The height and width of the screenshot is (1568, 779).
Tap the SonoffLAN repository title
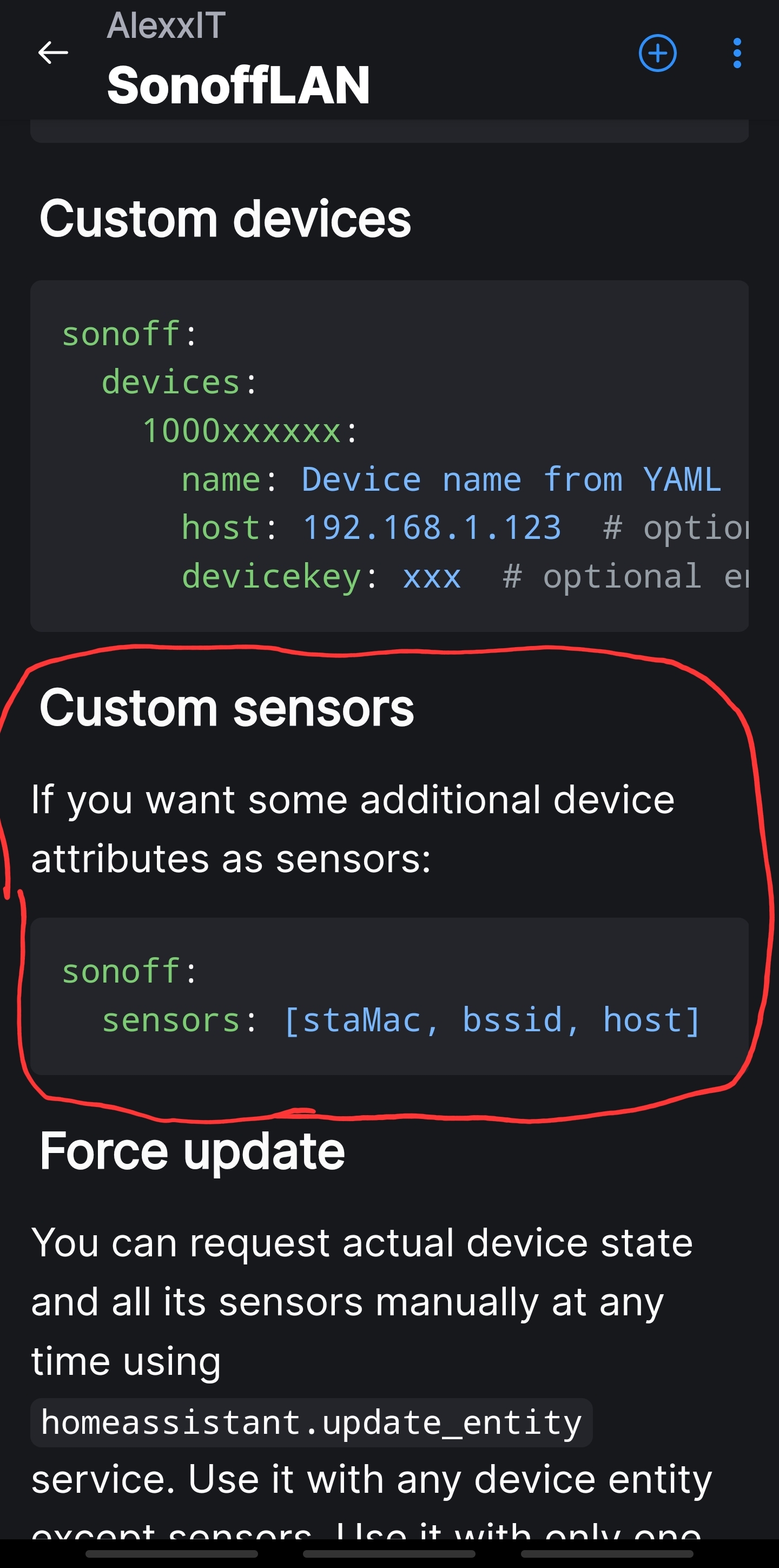[x=239, y=84]
